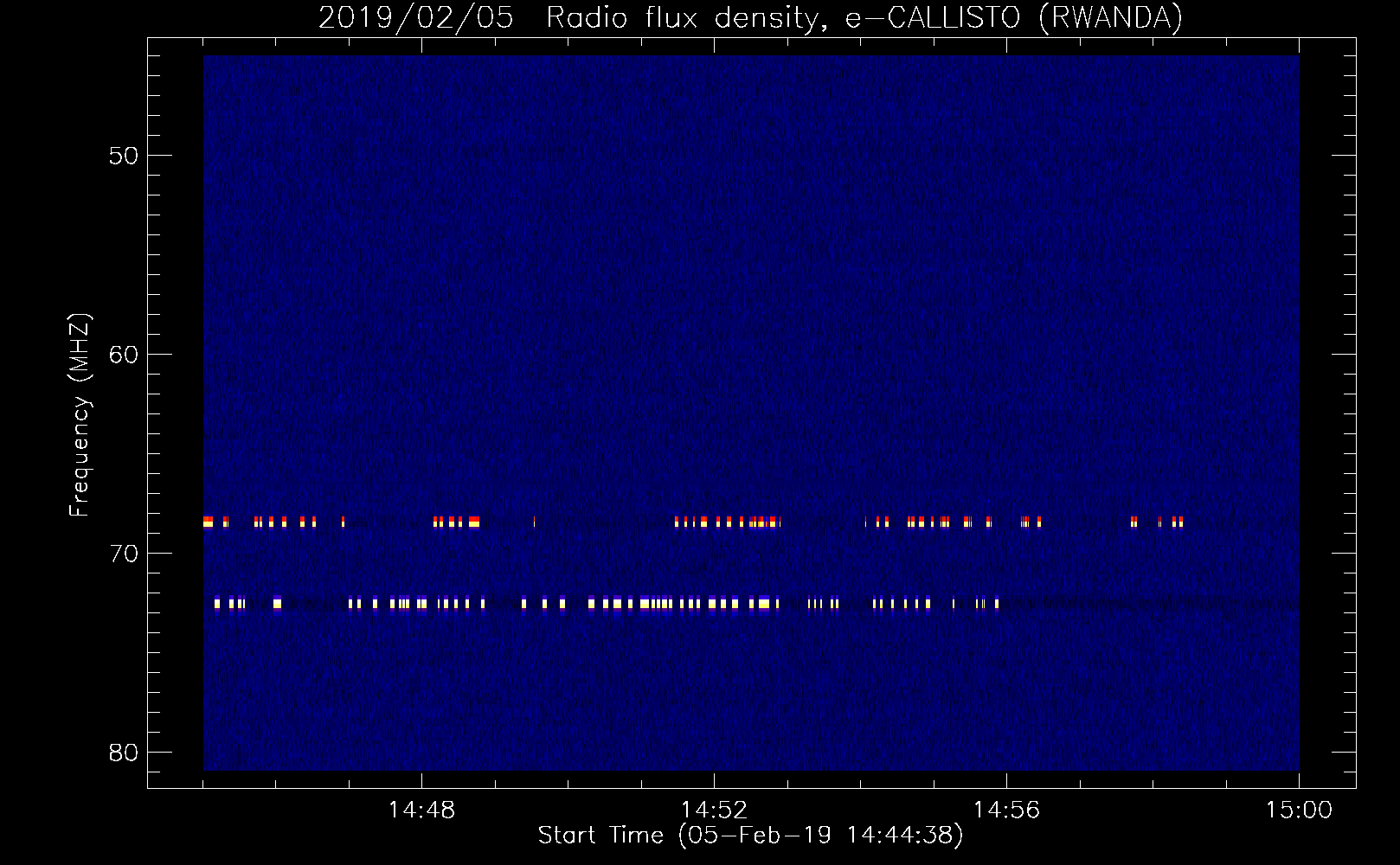
Task: Click the 'Frequency (MHZ)' axis label
Action: [80, 415]
